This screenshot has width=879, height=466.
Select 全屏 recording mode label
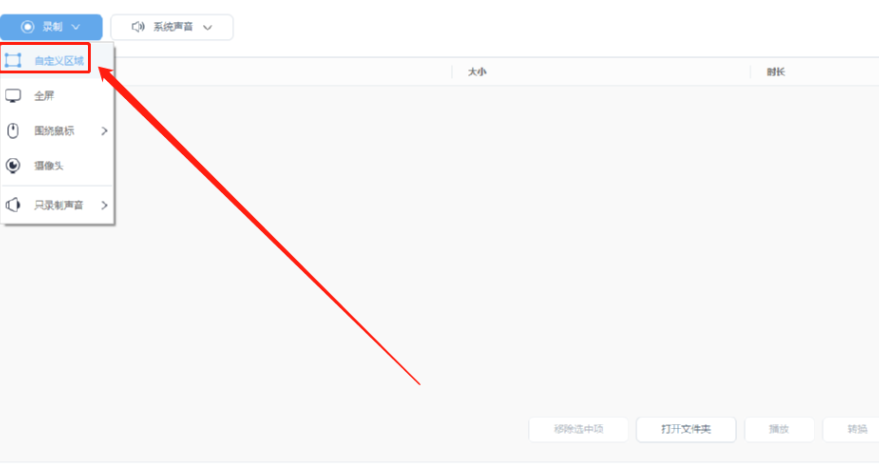[x=44, y=96]
